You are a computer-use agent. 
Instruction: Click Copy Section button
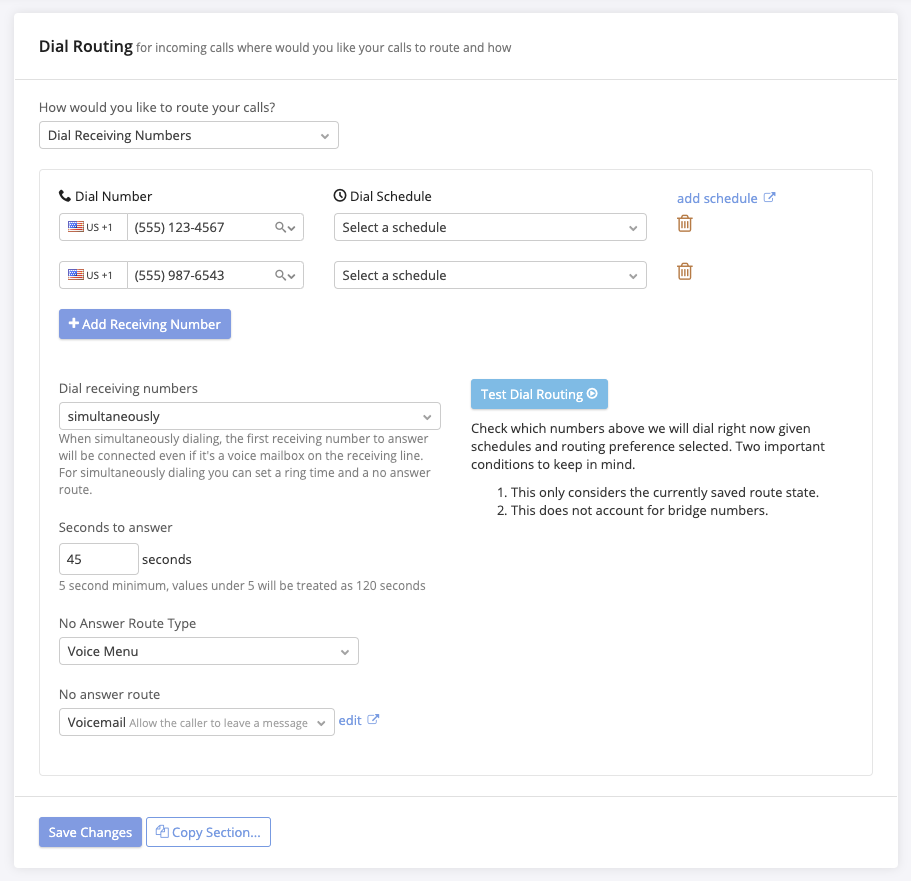[208, 832]
